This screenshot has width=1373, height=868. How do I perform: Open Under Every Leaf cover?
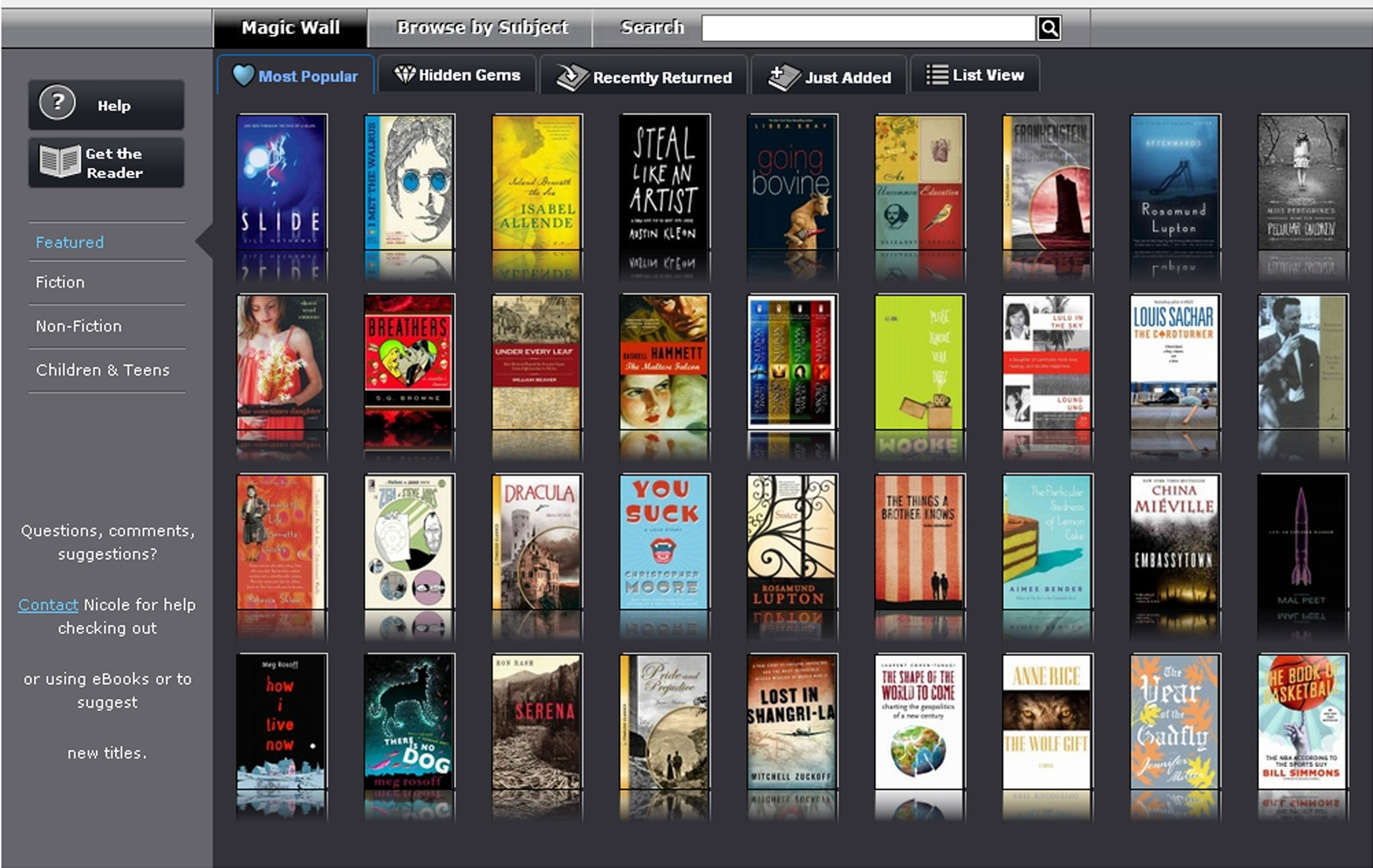click(x=537, y=362)
